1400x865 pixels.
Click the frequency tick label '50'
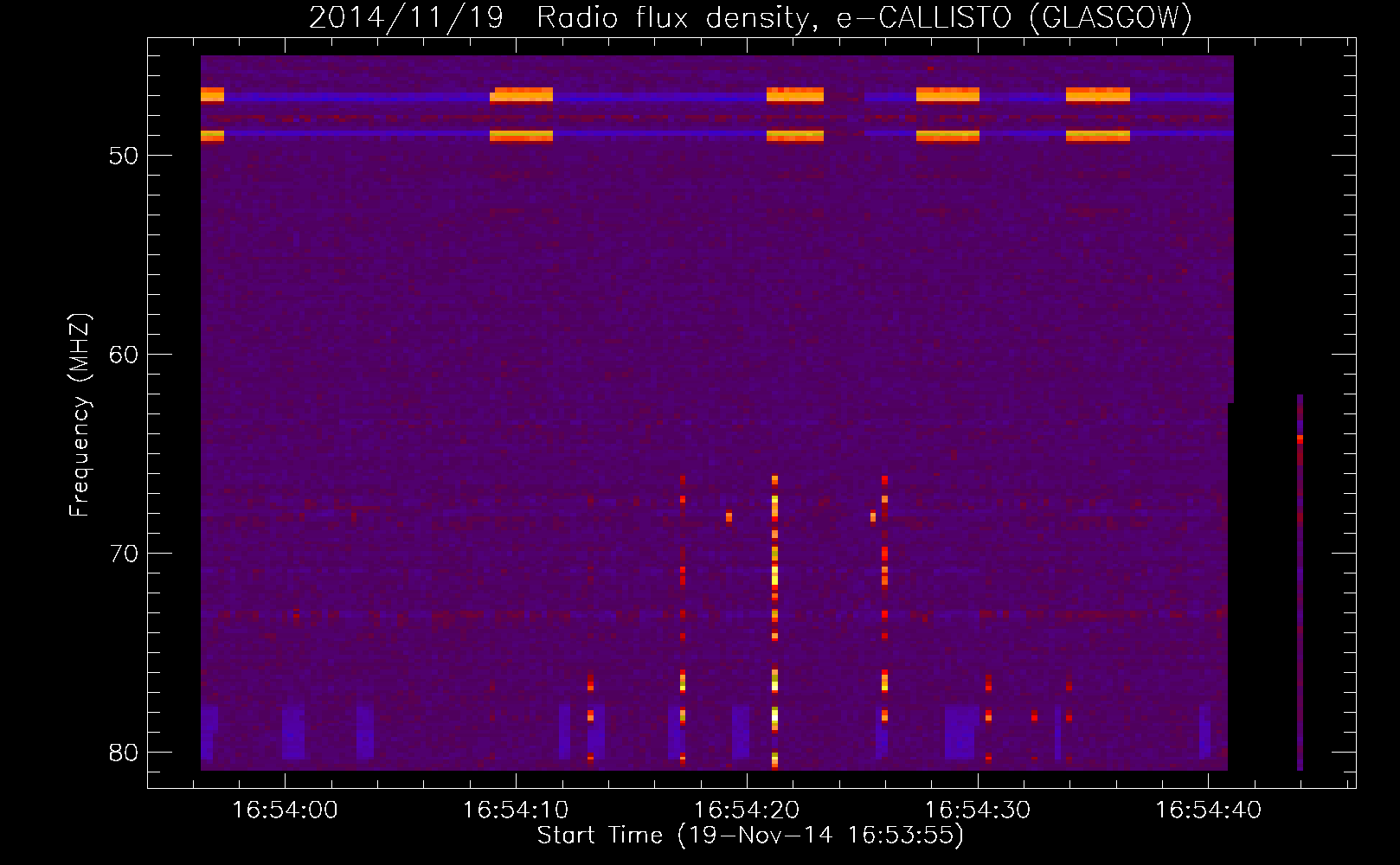pyautogui.click(x=124, y=156)
